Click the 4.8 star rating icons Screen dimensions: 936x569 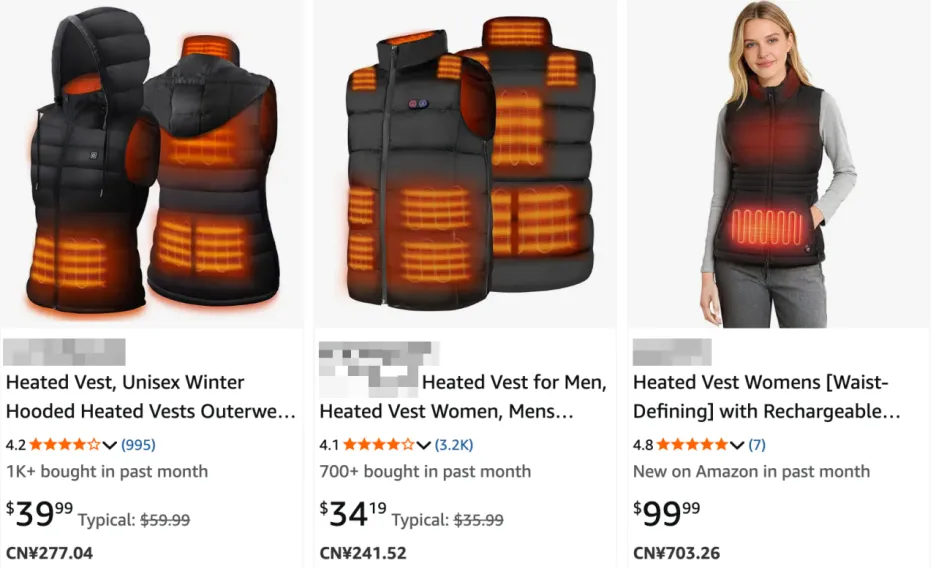pos(692,445)
